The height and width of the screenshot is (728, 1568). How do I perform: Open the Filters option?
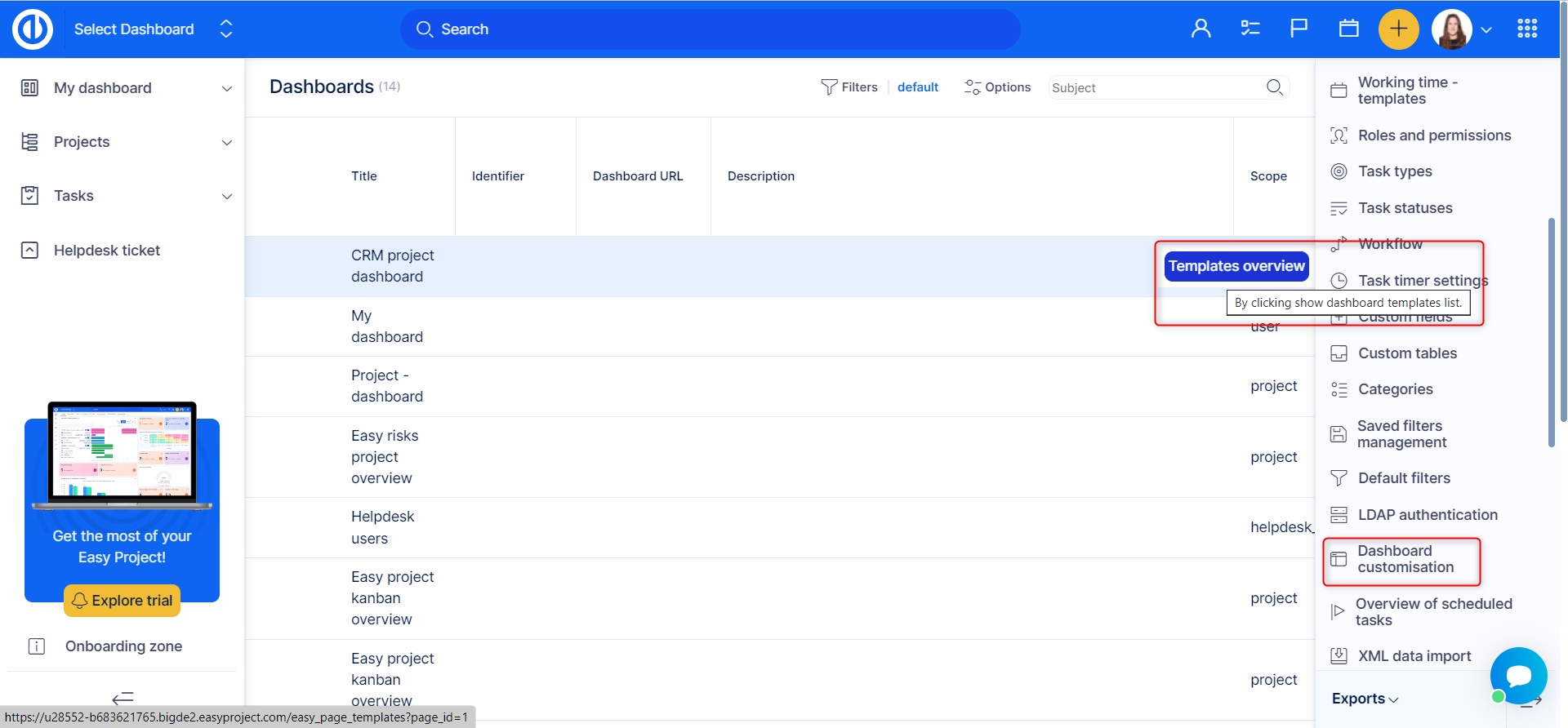click(849, 87)
